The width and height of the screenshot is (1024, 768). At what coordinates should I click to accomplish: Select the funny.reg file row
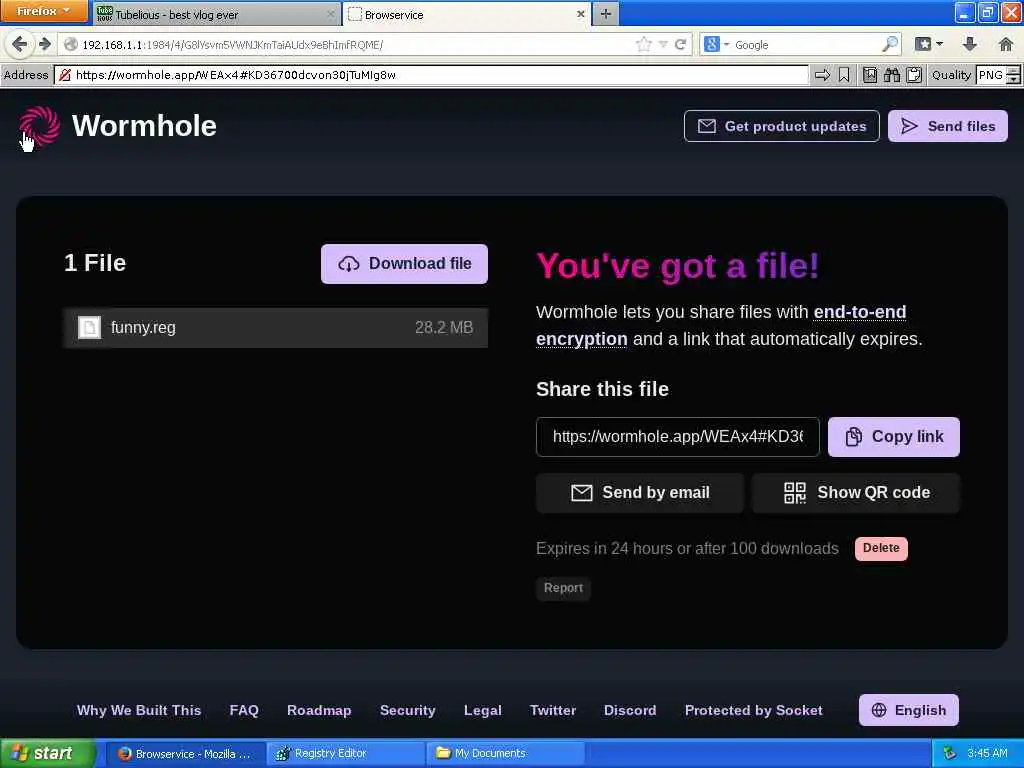pos(275,327)
